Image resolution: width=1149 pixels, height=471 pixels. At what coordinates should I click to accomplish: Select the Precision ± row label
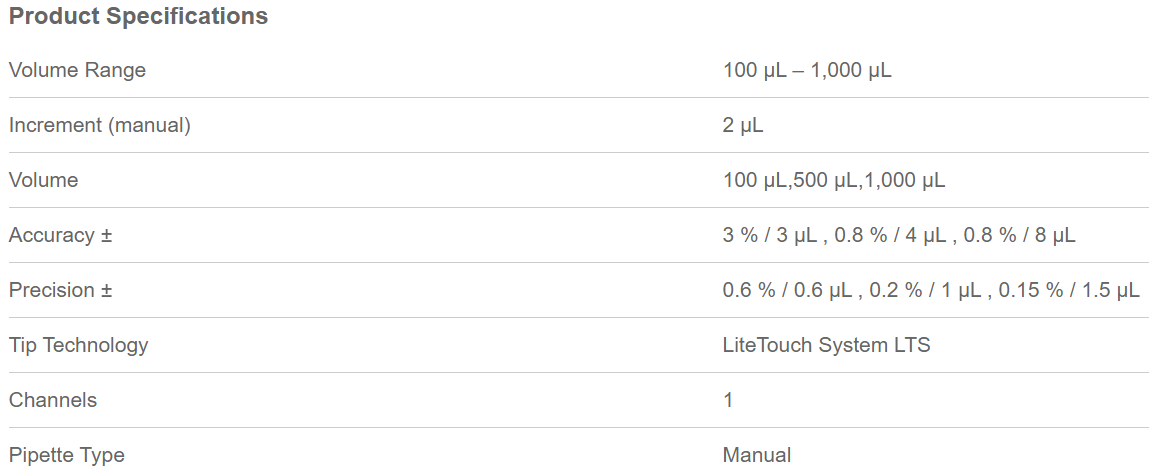61,290
